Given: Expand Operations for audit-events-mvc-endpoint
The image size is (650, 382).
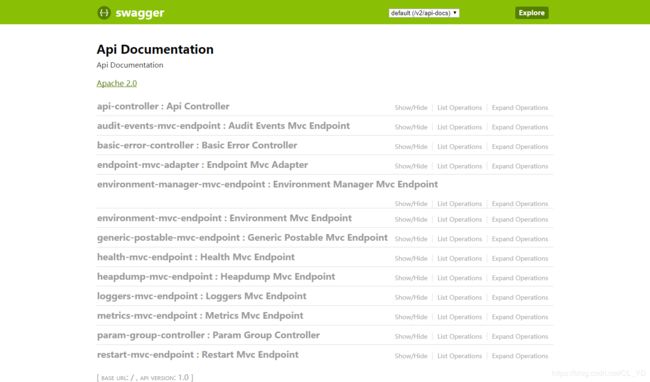Looking at the screenshot, I should [520, 127].
